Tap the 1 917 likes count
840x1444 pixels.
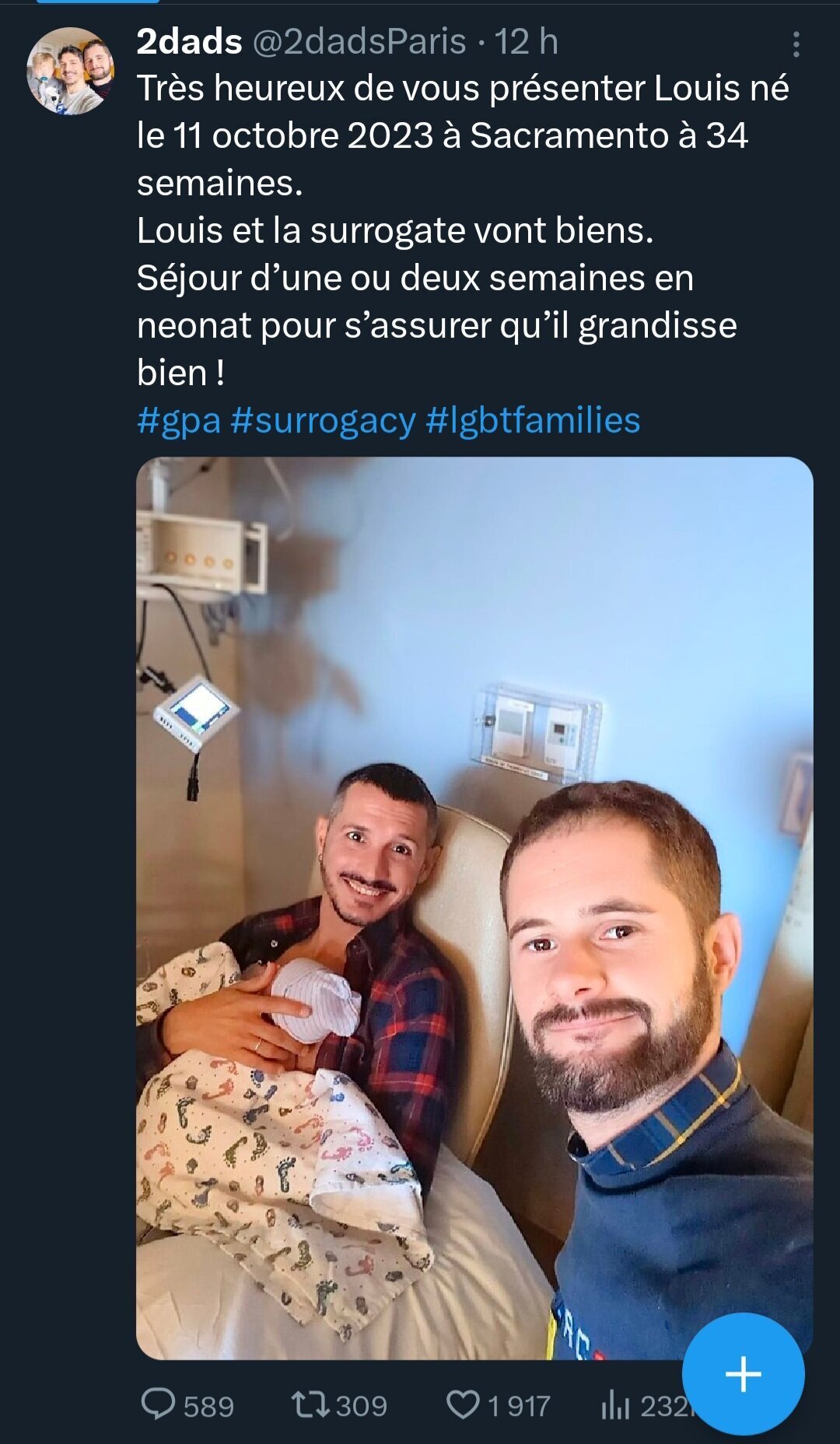click(x=519, y=1406)
